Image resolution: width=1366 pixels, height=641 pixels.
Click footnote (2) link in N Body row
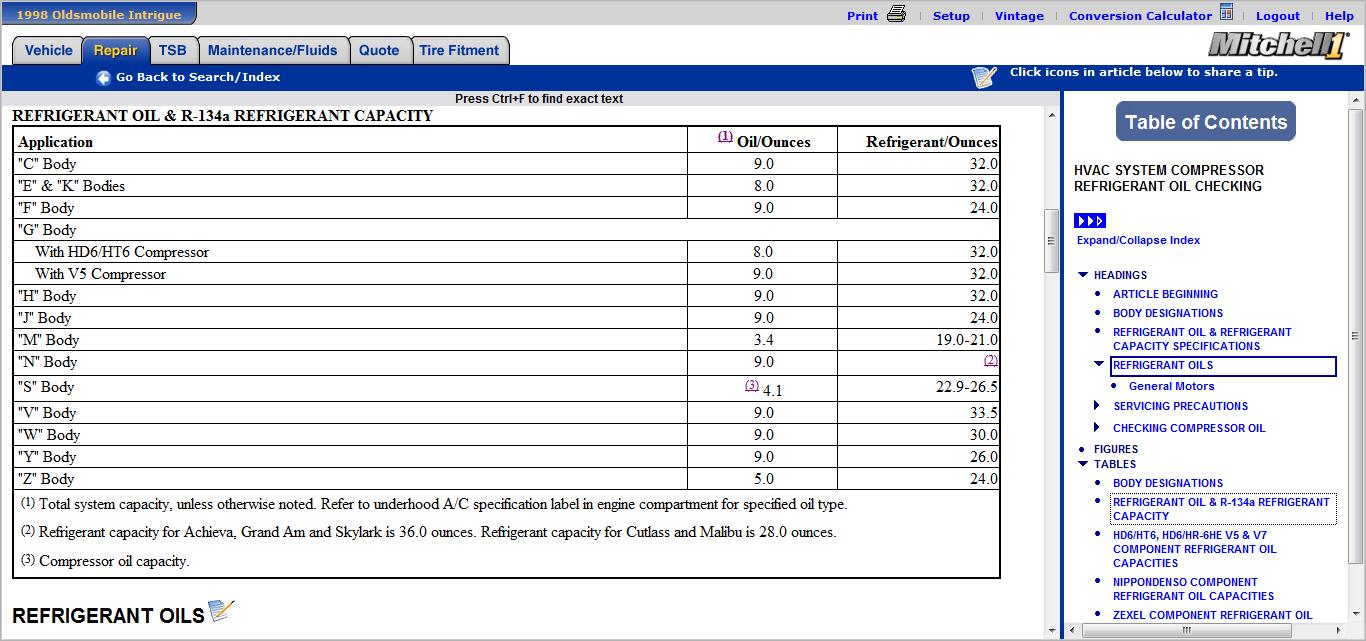point(990,360)
